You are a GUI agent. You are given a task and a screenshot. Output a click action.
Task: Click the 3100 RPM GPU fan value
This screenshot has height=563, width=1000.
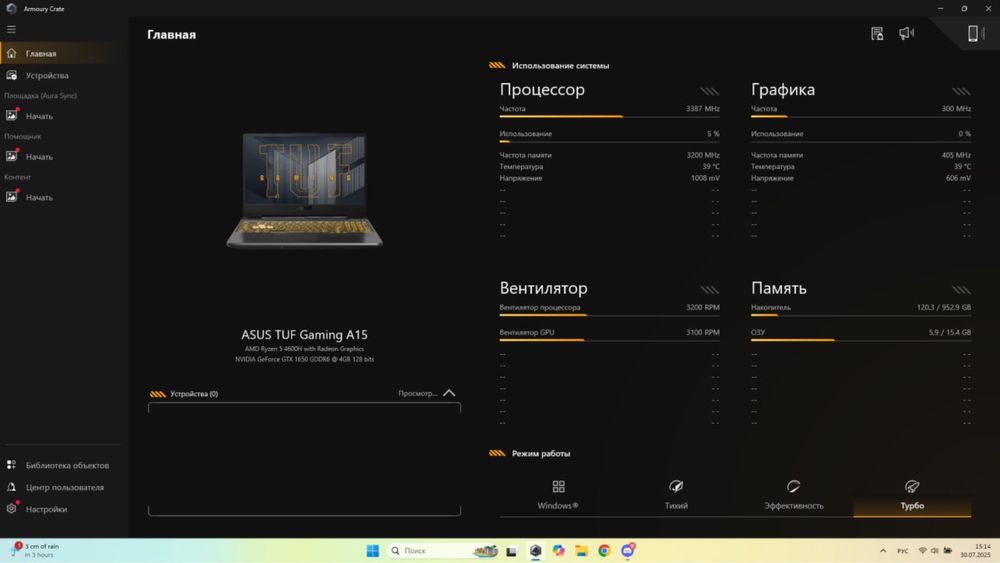tap(703, 332)
